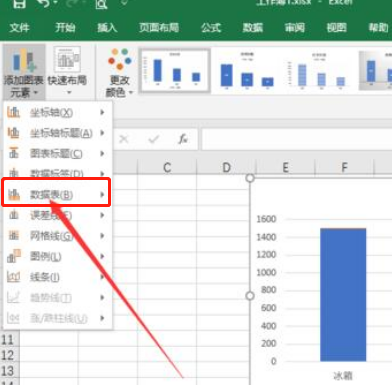Viewport: 392px width, 385px height.
Task: Choose 误差线 menu item
Action: [x=57, y=215]
